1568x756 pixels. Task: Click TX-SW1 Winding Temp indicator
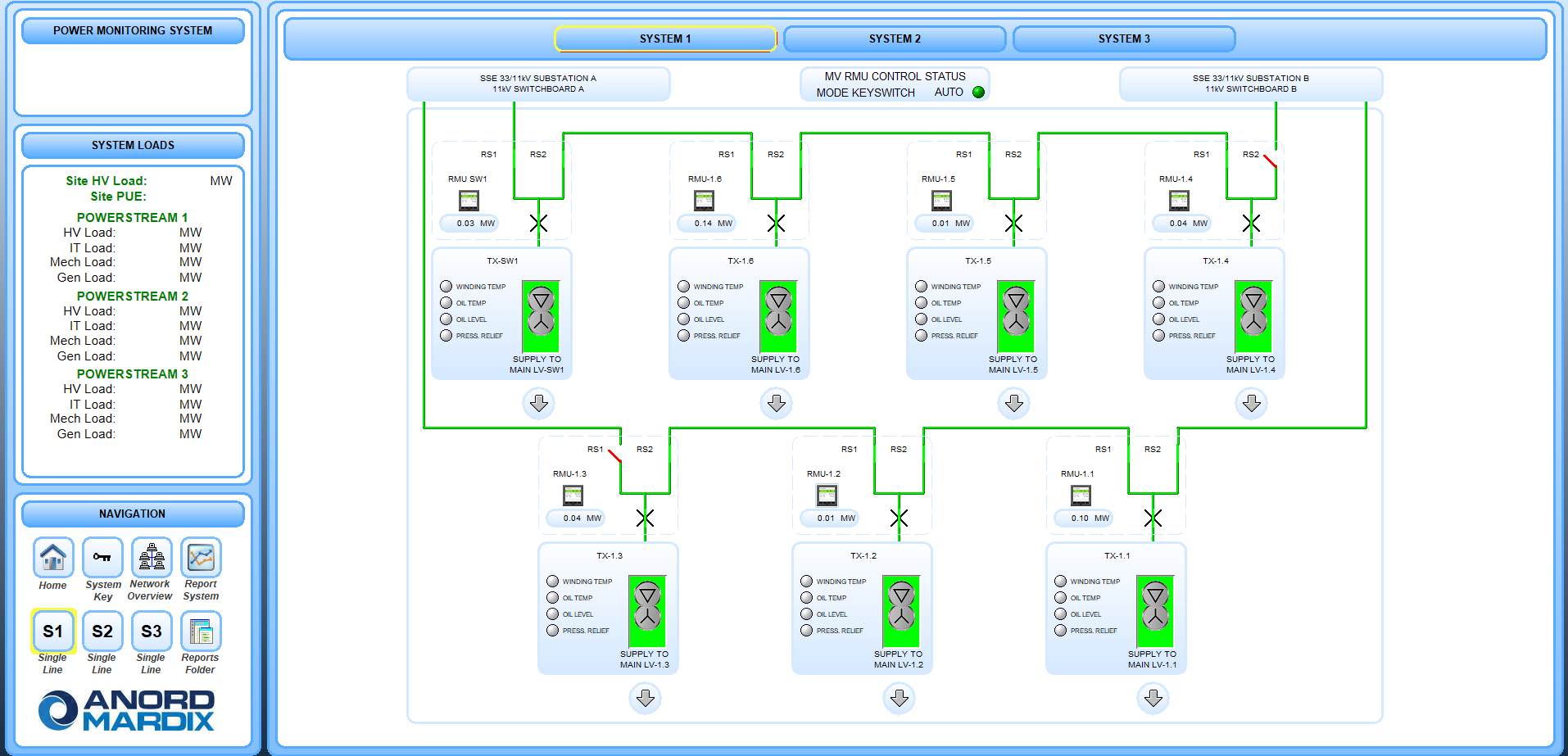[446, 287]
